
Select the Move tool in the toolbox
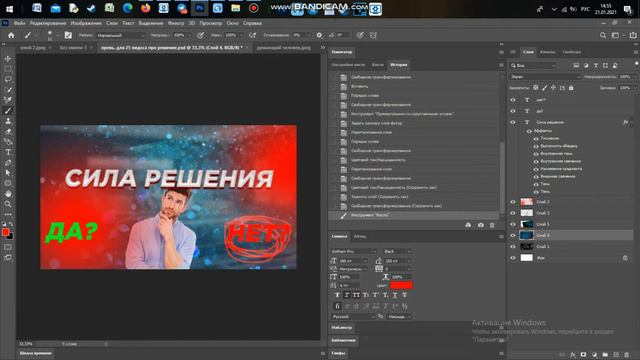click(8, 59)
